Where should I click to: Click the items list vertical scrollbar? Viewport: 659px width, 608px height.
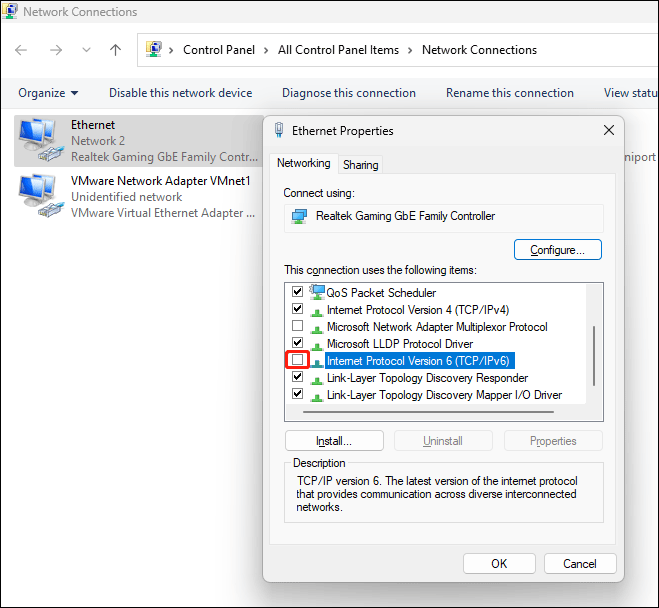click(594, 355)
